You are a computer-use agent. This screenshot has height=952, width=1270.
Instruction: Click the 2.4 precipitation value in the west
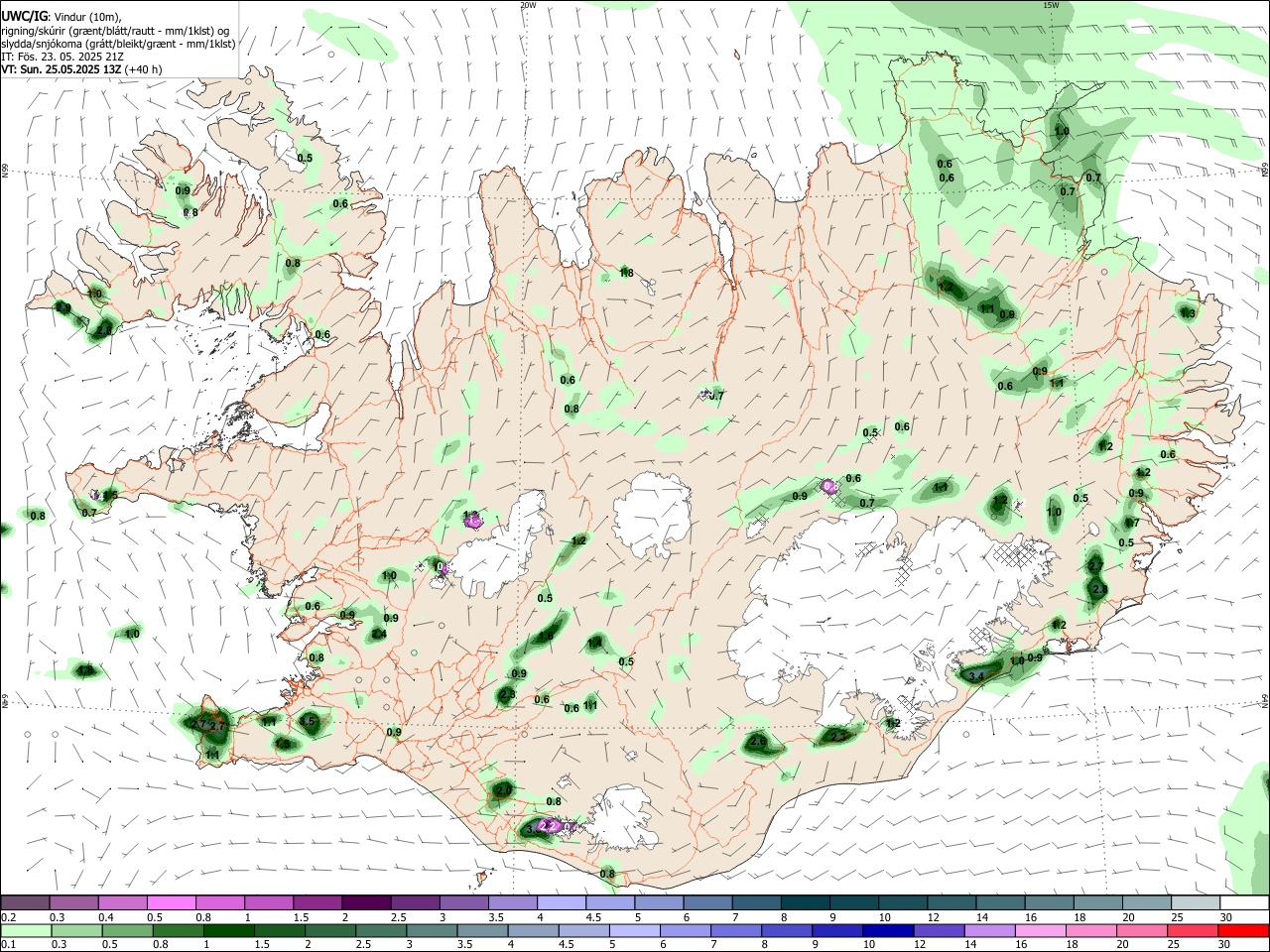click(378, 634)
